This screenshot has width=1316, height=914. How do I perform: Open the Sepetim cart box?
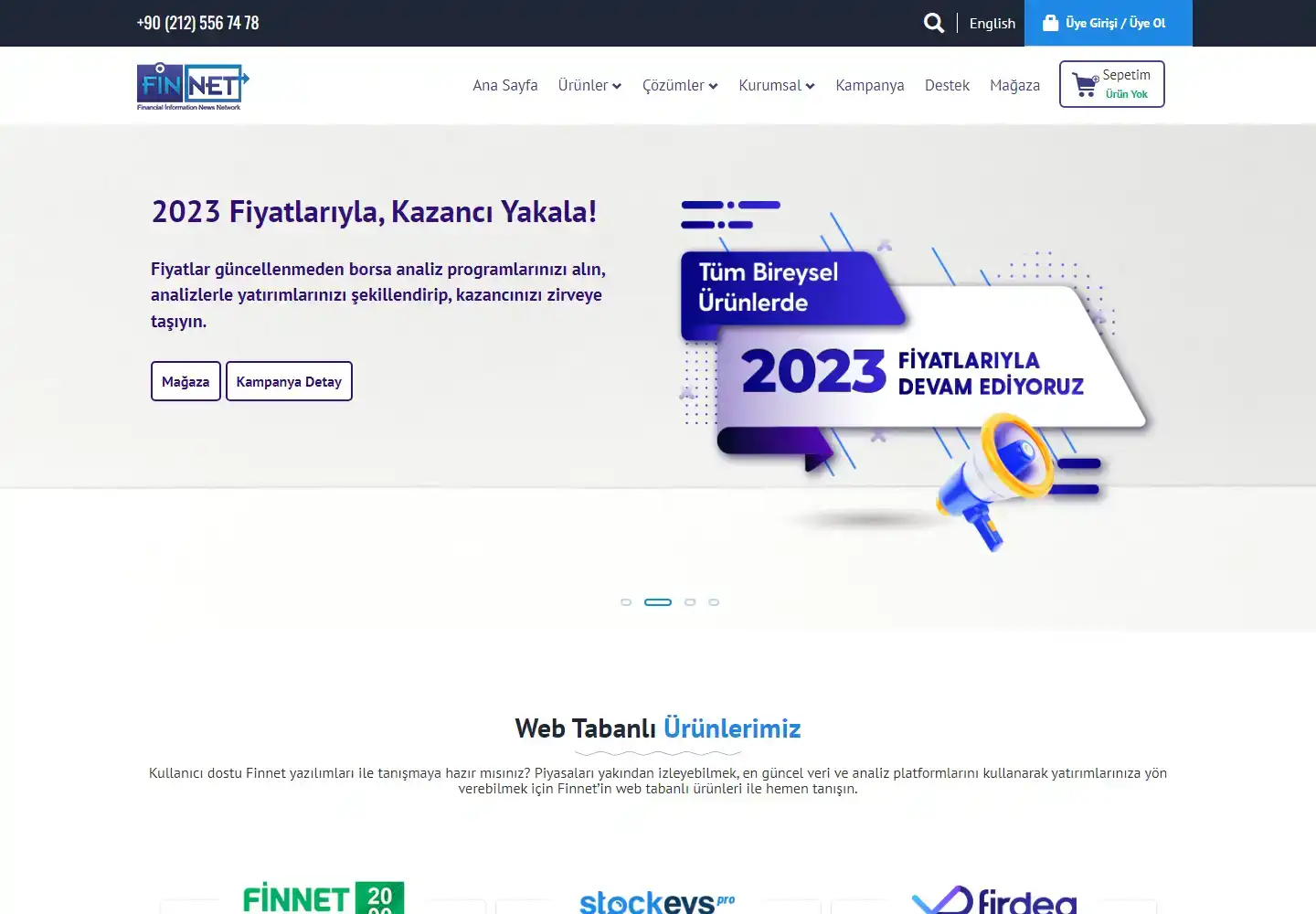point(1112,84)
